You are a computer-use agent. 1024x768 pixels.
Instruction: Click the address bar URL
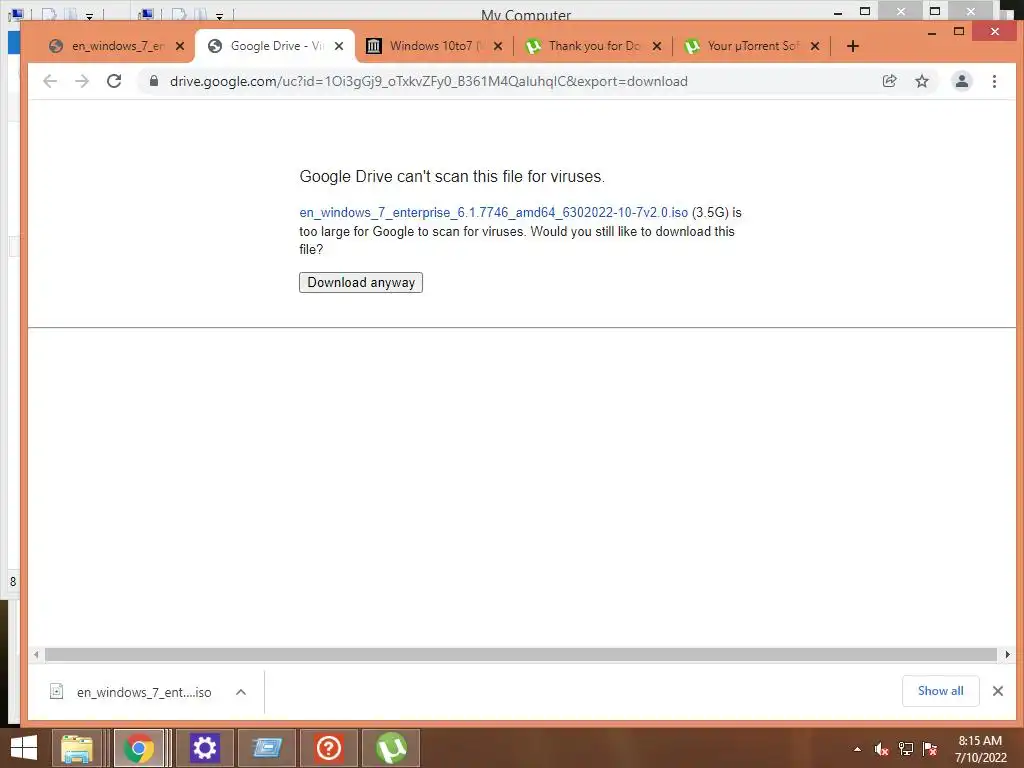(x=428, y=81)
